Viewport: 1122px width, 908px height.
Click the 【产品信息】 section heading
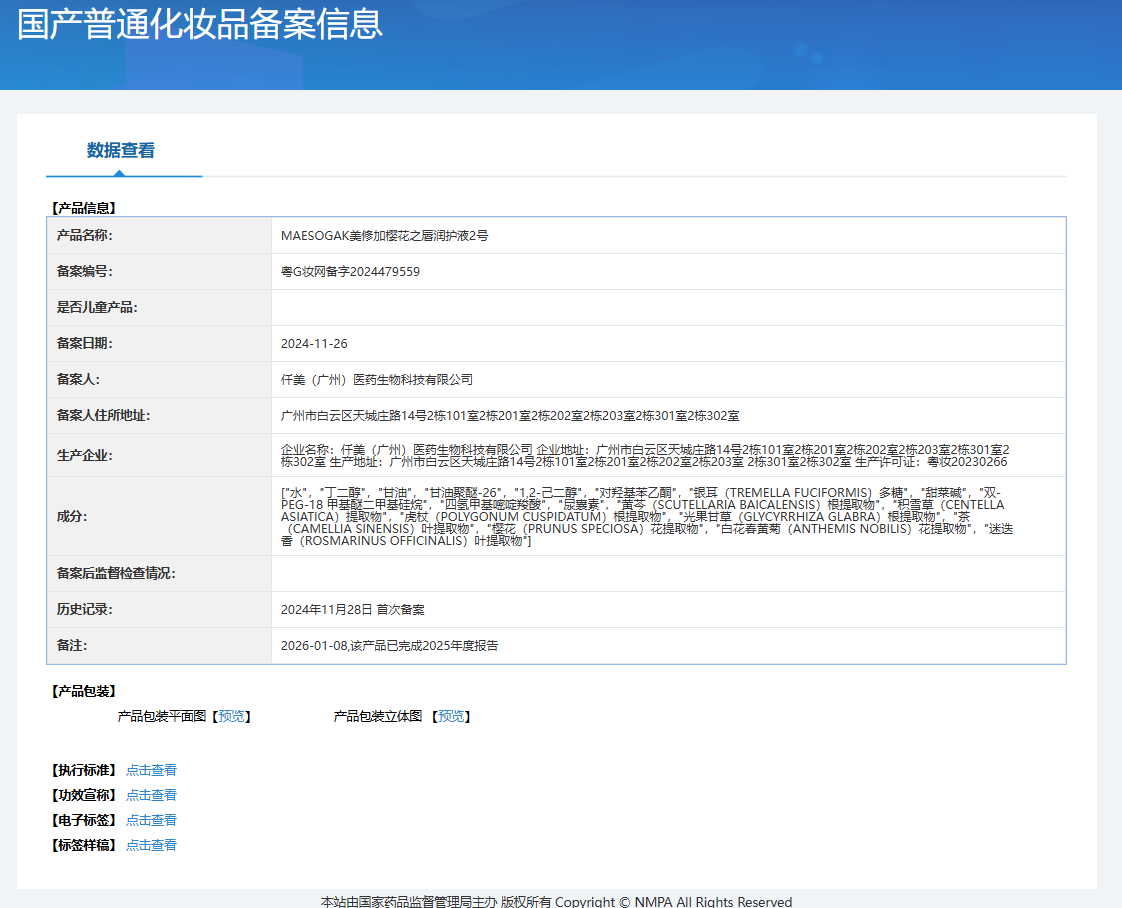pos(84,208)
